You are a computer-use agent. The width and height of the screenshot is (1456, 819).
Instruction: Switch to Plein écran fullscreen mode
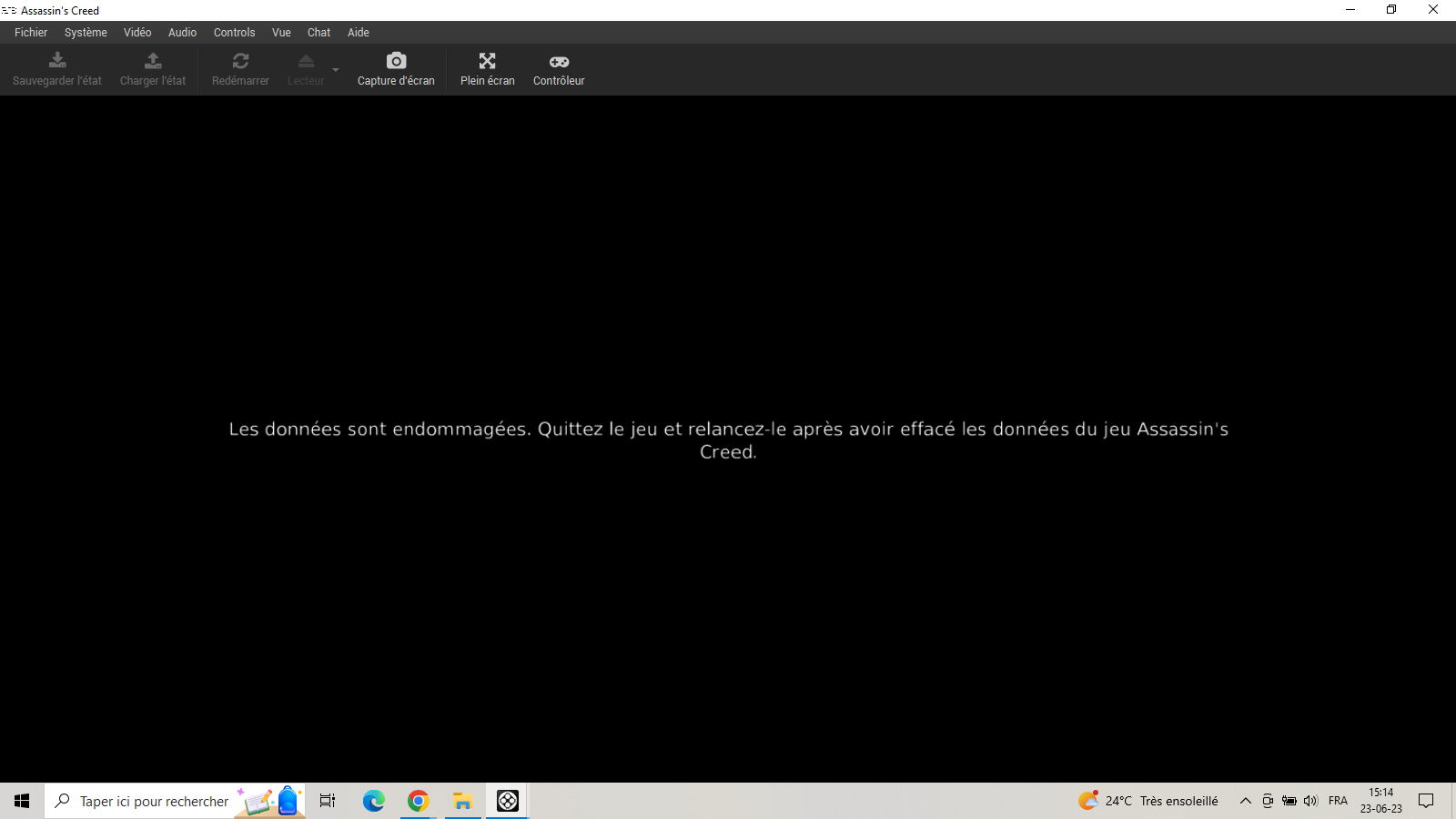pyautogui.click(x=488, y=69)
